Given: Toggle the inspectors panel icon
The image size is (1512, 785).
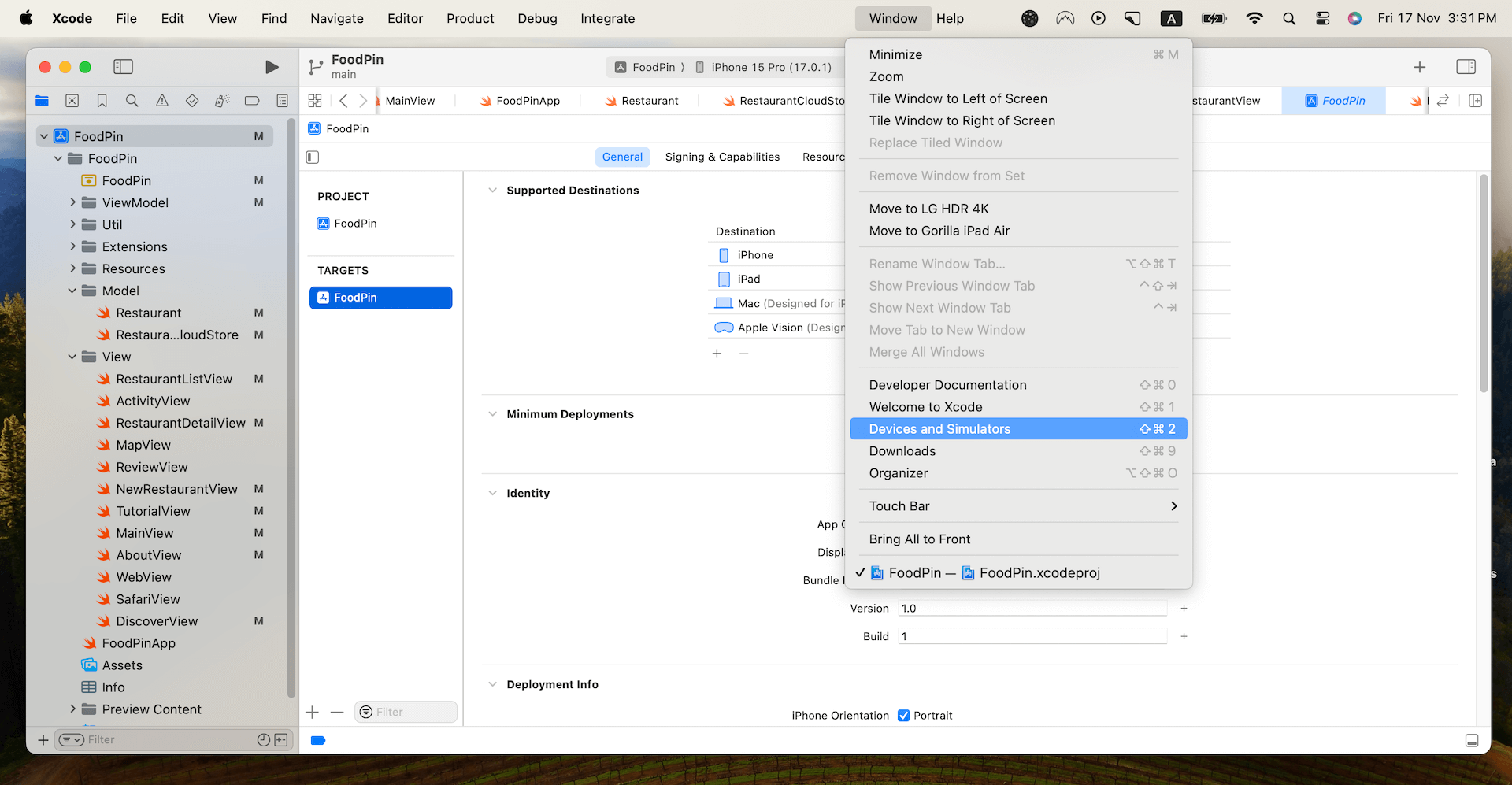Looking at the screenshot, I should [1466, 67].
